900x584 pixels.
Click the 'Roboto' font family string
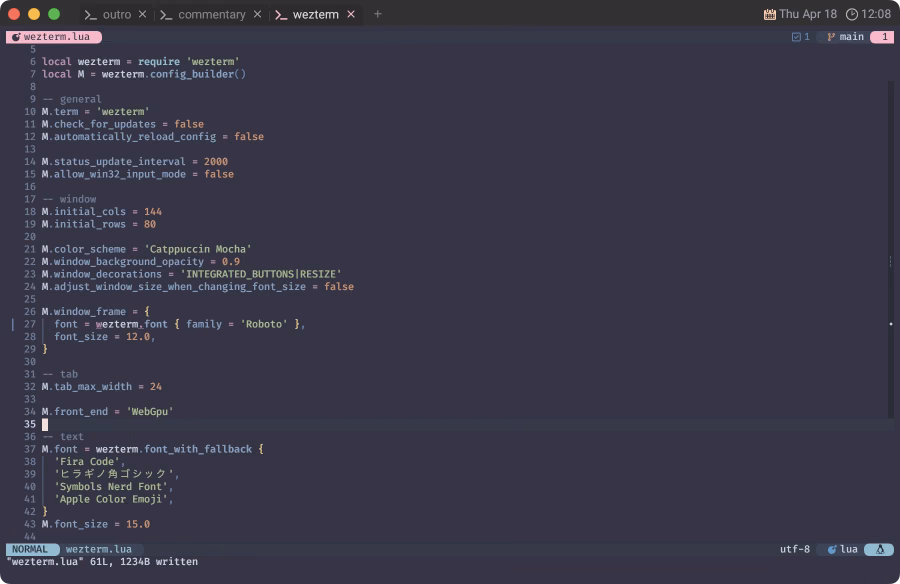pyautogui.click(x=263, y=324)
